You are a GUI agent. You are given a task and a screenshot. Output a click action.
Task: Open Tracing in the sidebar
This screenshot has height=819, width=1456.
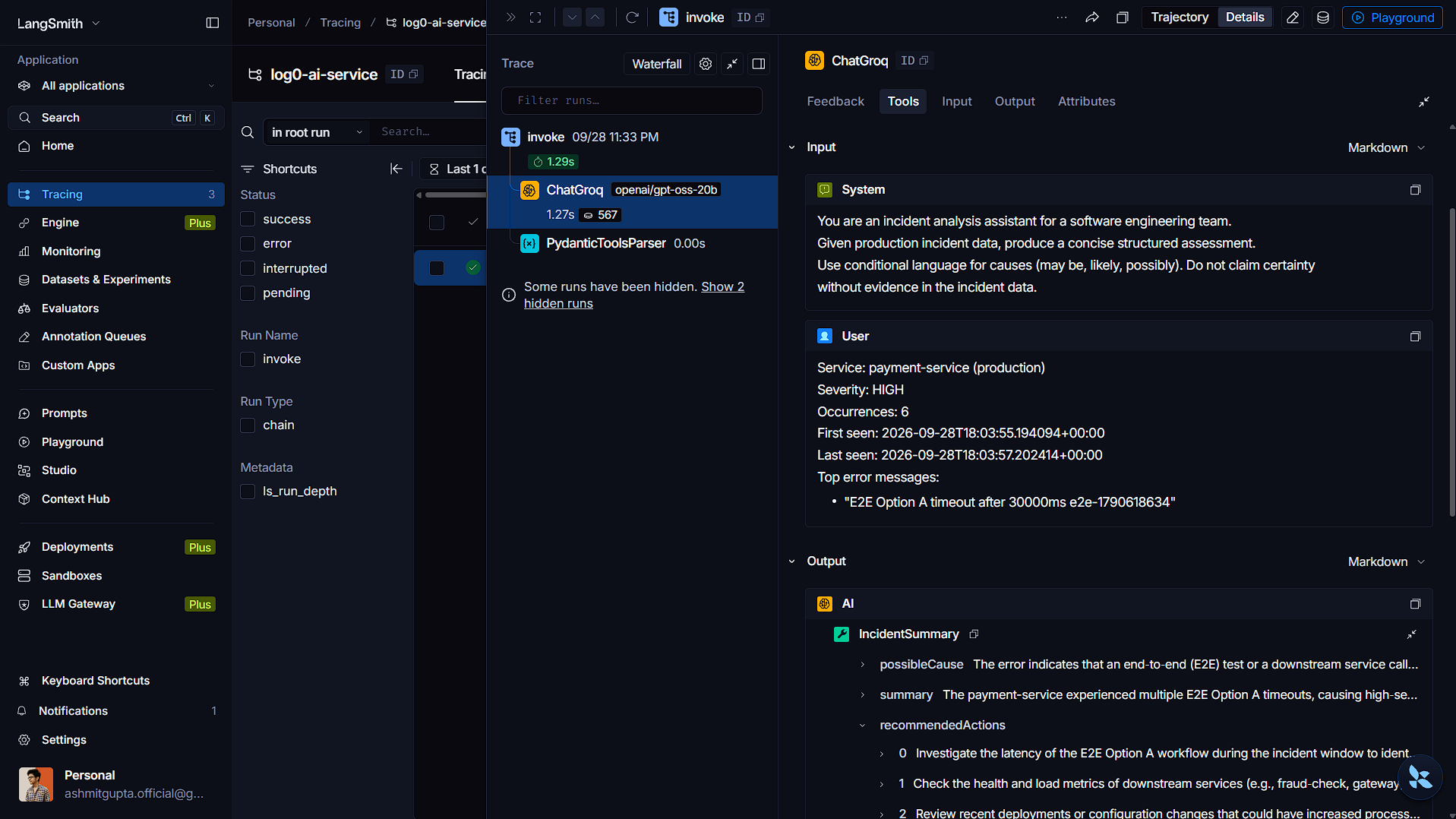coord(116,194)
